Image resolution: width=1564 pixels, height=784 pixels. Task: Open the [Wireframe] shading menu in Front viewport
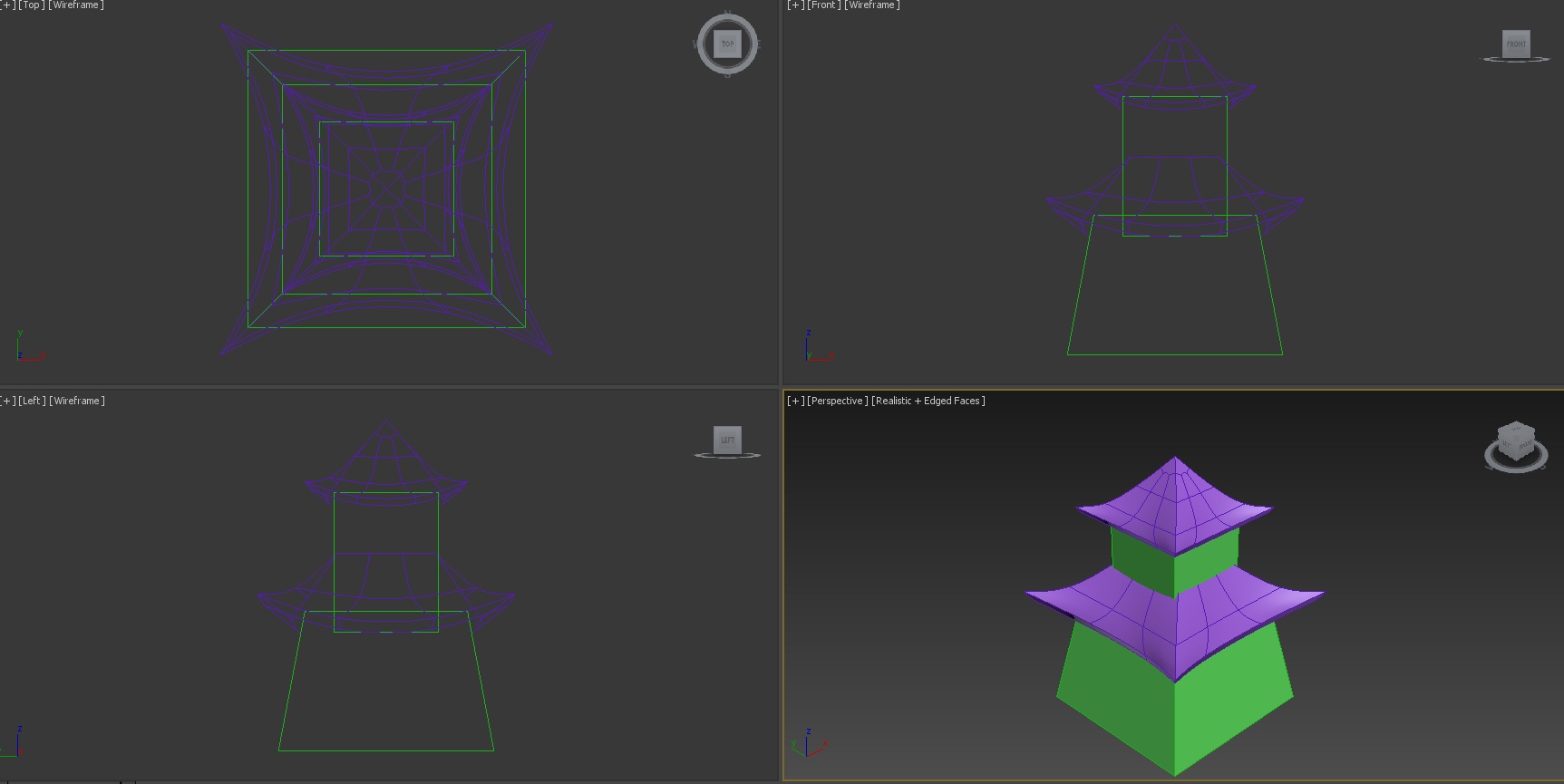point(872,5)
